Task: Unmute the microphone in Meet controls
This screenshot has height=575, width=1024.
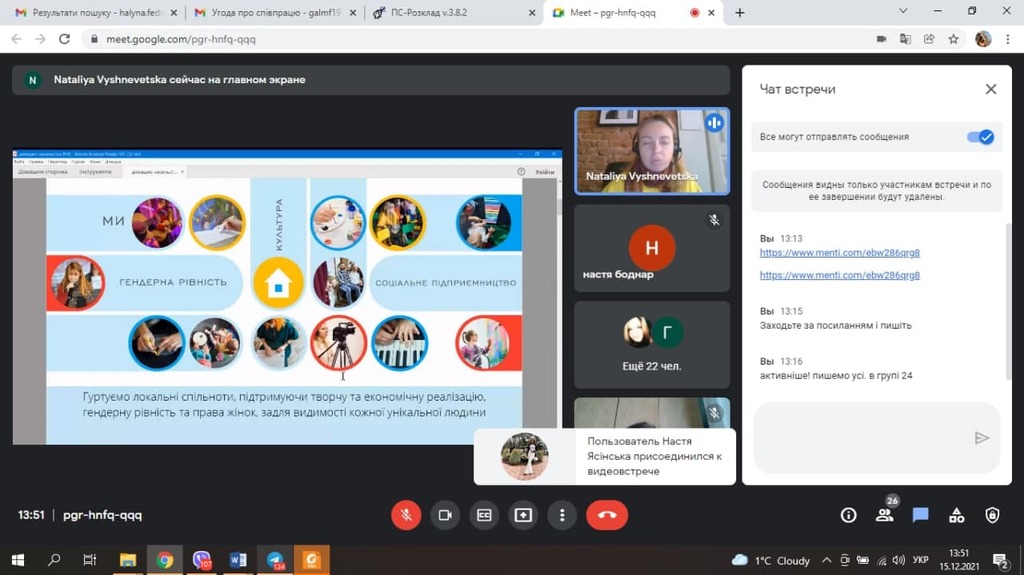Action: pos(406,515)
